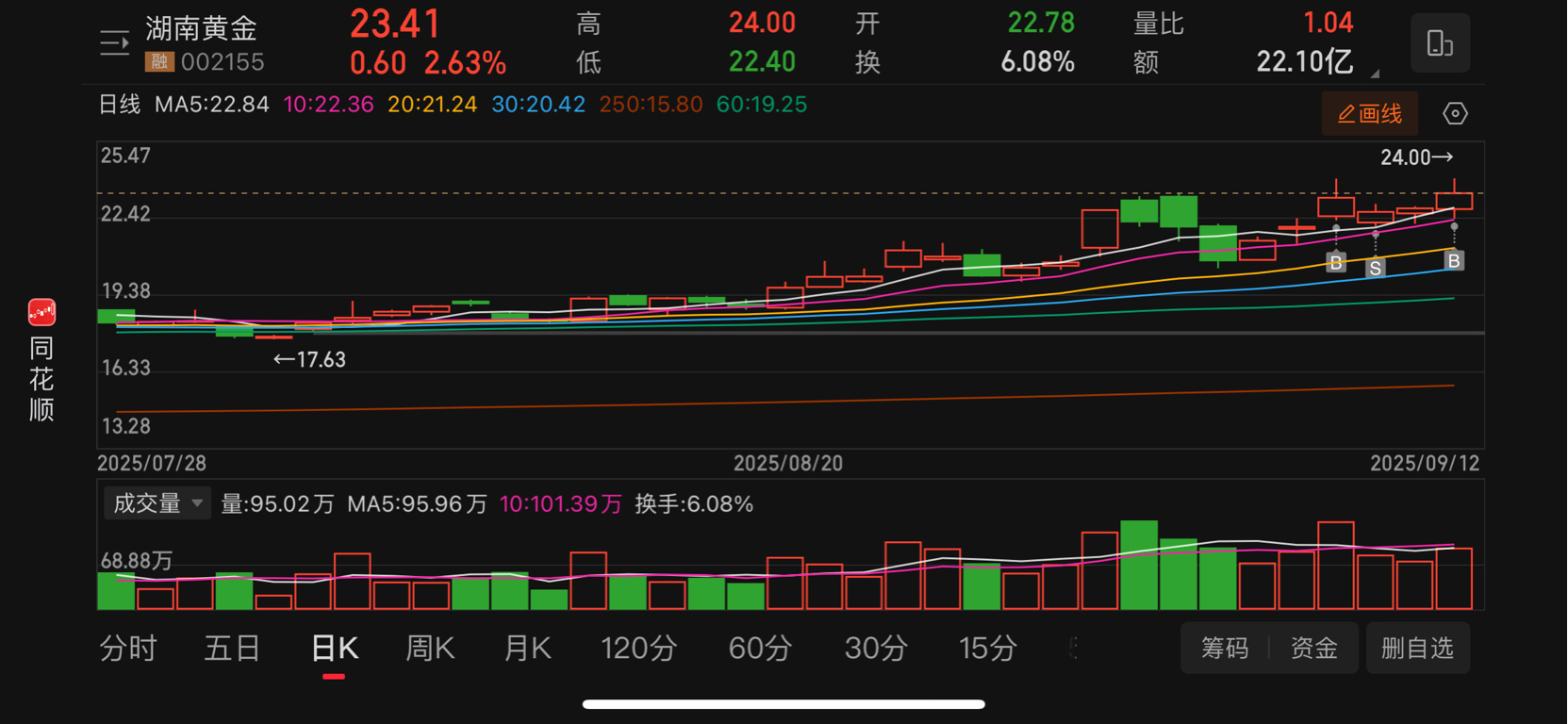The width and height of the screenshot is (1568, 724).
Task: Open the 资金 capital flow
Action: (1314, 649)
